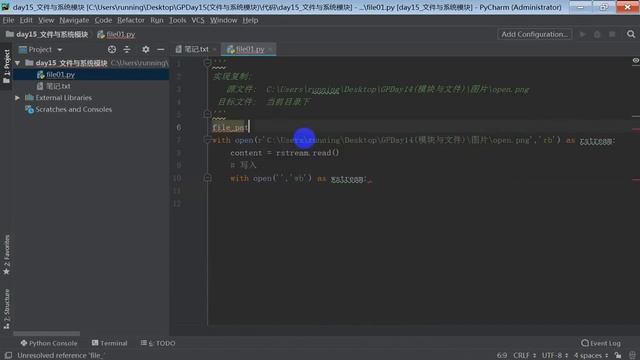
Task: Open the Run menu
Action: [156, 20]
